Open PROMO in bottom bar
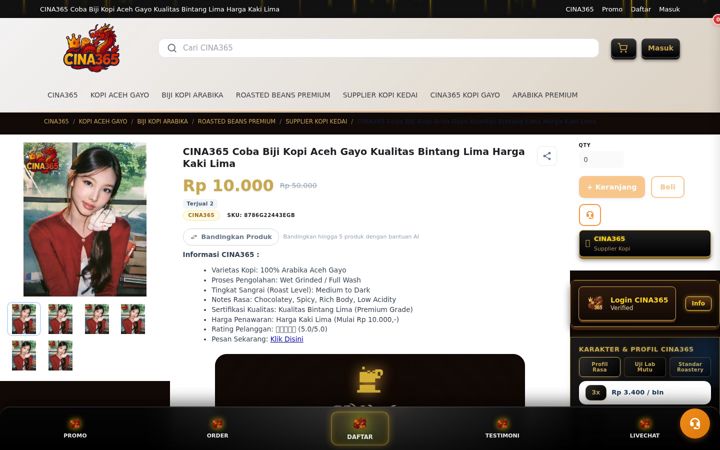Viewport: 720px width, 450px height. (75, 428)
